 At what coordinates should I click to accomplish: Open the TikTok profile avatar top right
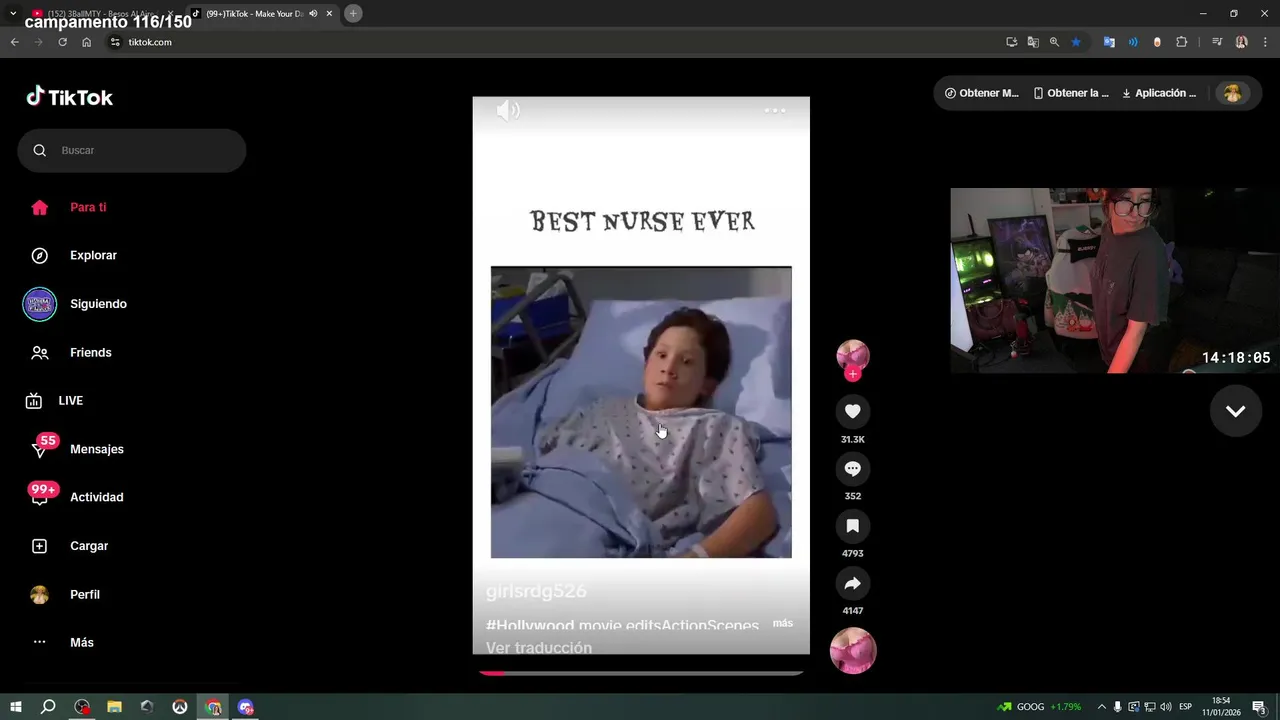(x=1233, y=93)
